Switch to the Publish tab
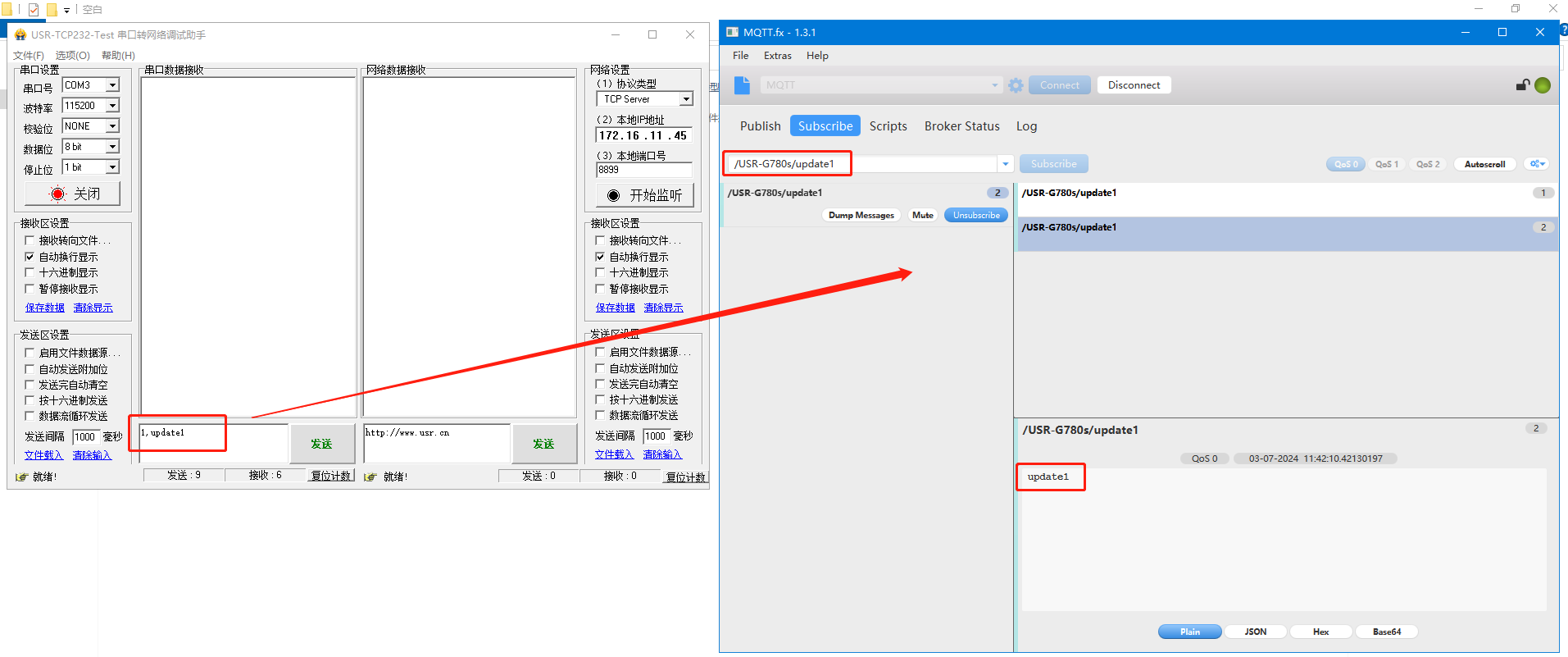The width and height of the screenshot is (1568, 657). pos(760,126)
